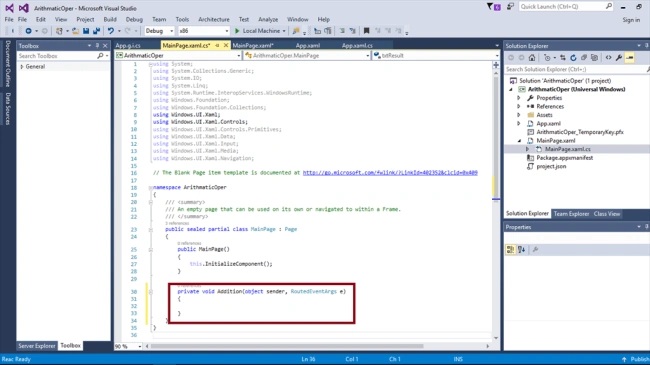The image size is (650, 365).
Task: Click the Open File folder icon
Action: (x=75, y=31)
